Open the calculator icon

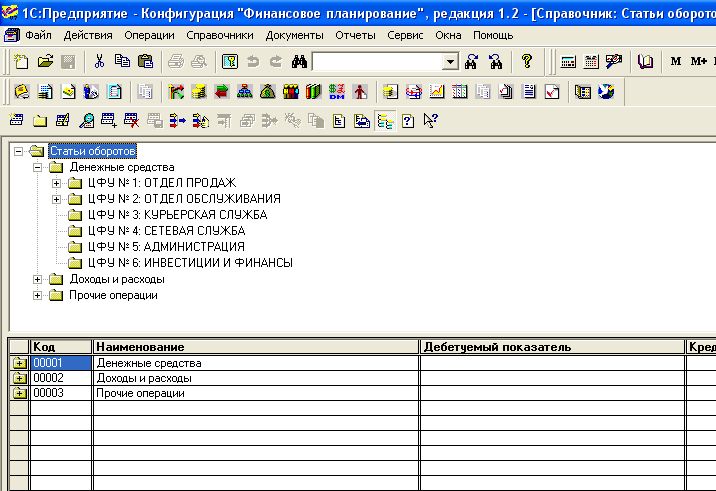tap(568, 61)
